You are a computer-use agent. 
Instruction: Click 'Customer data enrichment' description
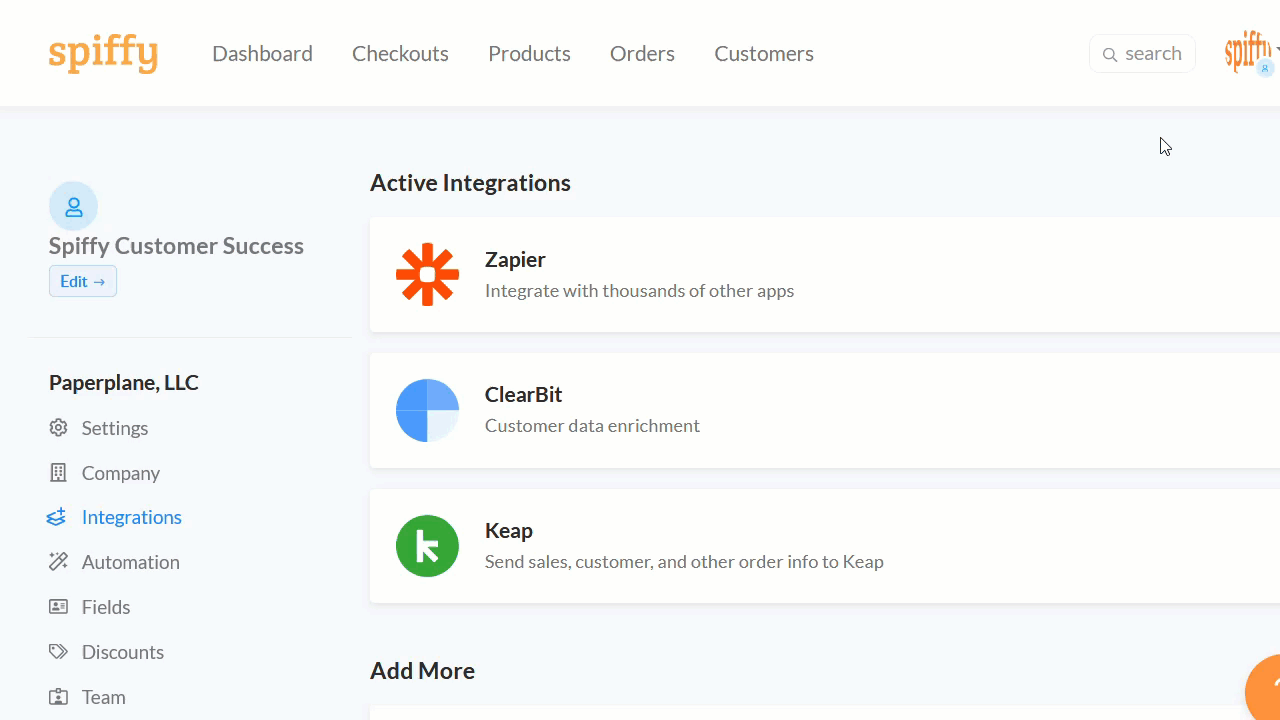[x=592, y=426]
